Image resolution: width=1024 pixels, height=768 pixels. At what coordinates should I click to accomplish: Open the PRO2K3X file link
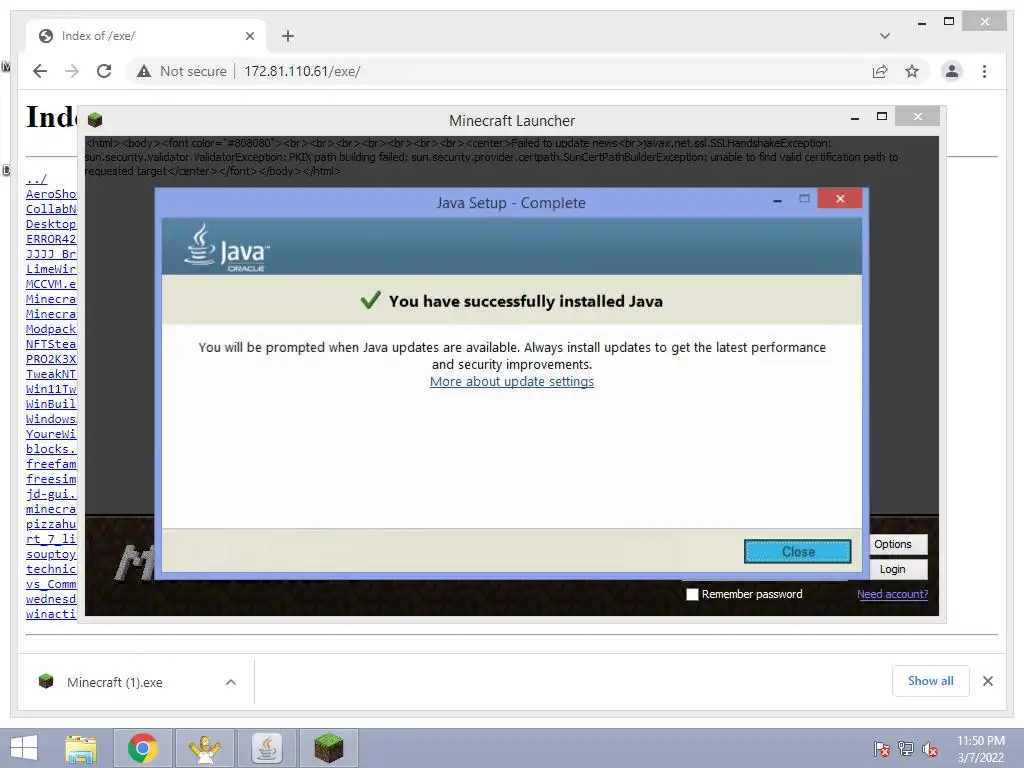51,359
